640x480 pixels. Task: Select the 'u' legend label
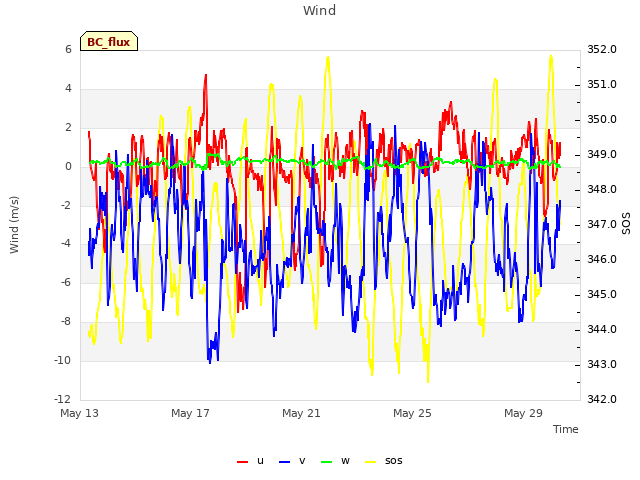[x=260, y=461]
